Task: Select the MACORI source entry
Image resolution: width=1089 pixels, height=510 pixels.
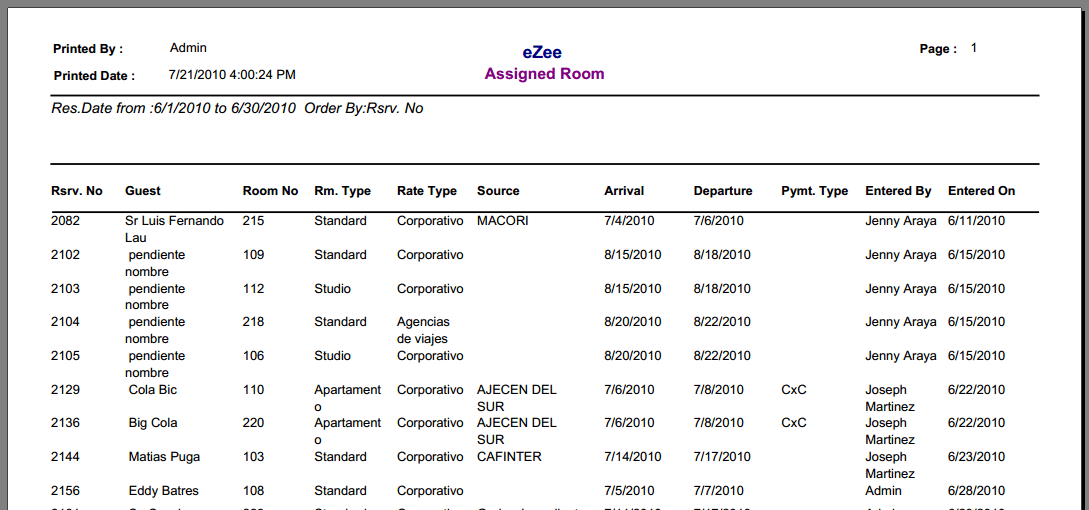Action: (503, 221)
